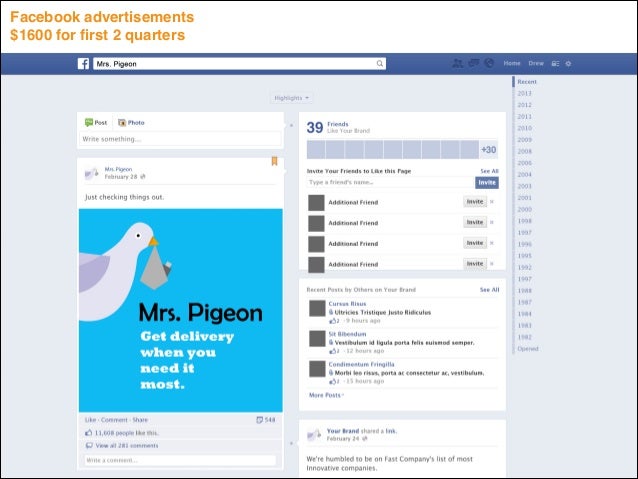Open the notifications globe icon
The height and width of the screenshot is (479, 638).
click(x=489, y=63)
